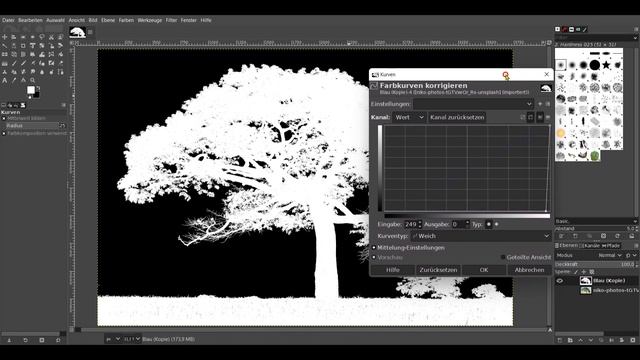Step the Eingabe value spinner
This screenshot has width=640, height=360.
[x=420, y=224]
